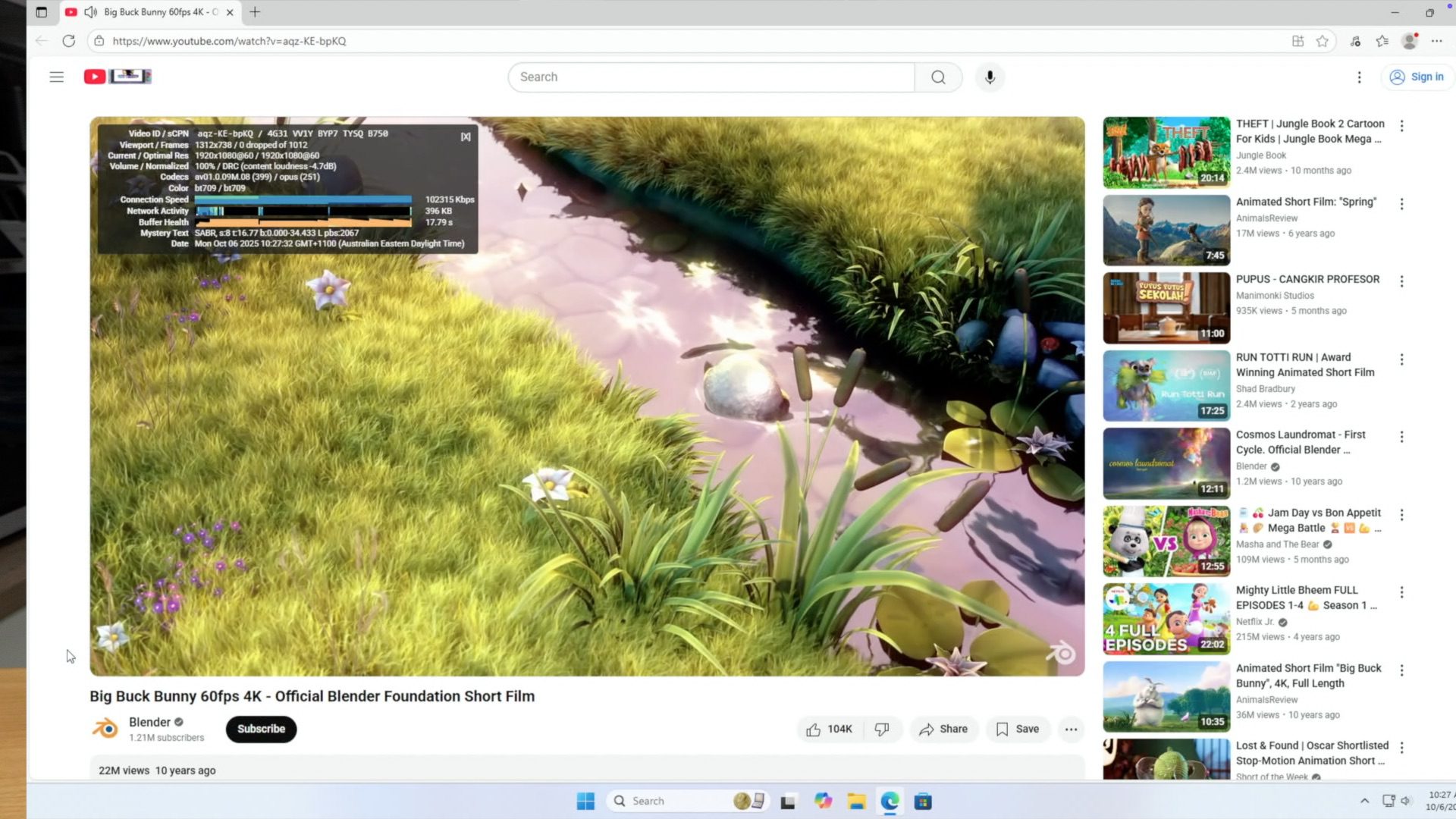Open more actions menu under the video

click(1071, 730)
